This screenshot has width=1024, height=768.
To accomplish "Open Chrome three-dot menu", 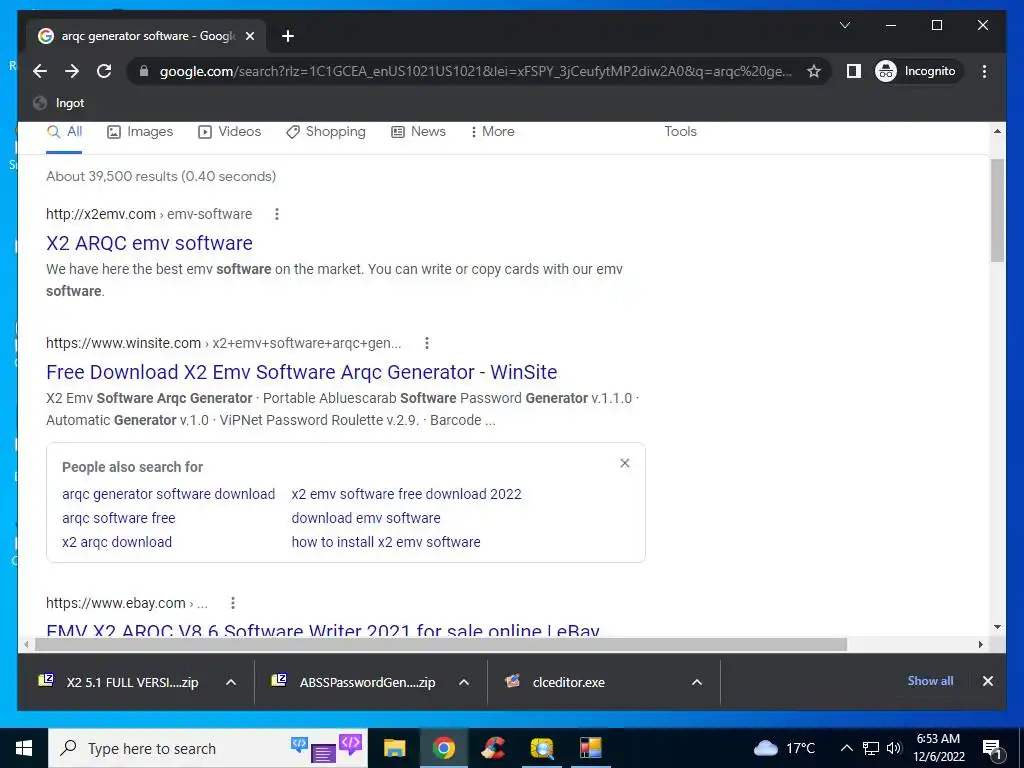I will point(984,71).
